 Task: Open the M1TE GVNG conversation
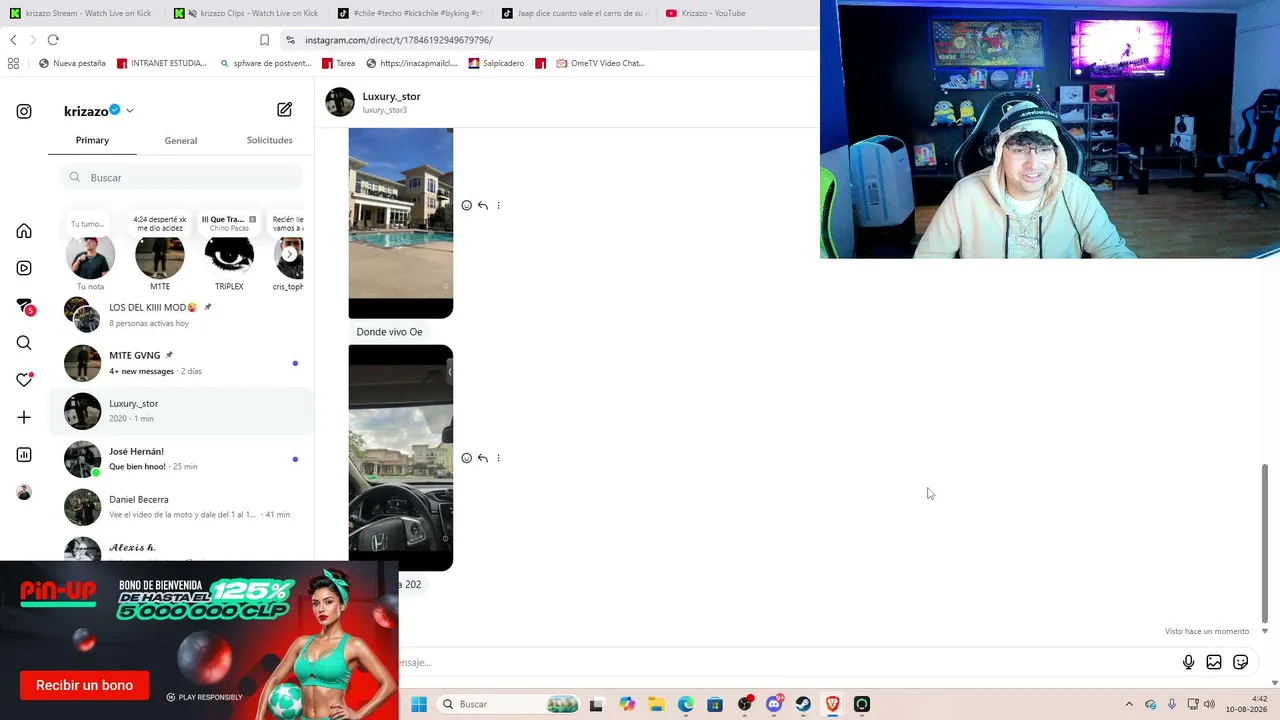[181, 363]
